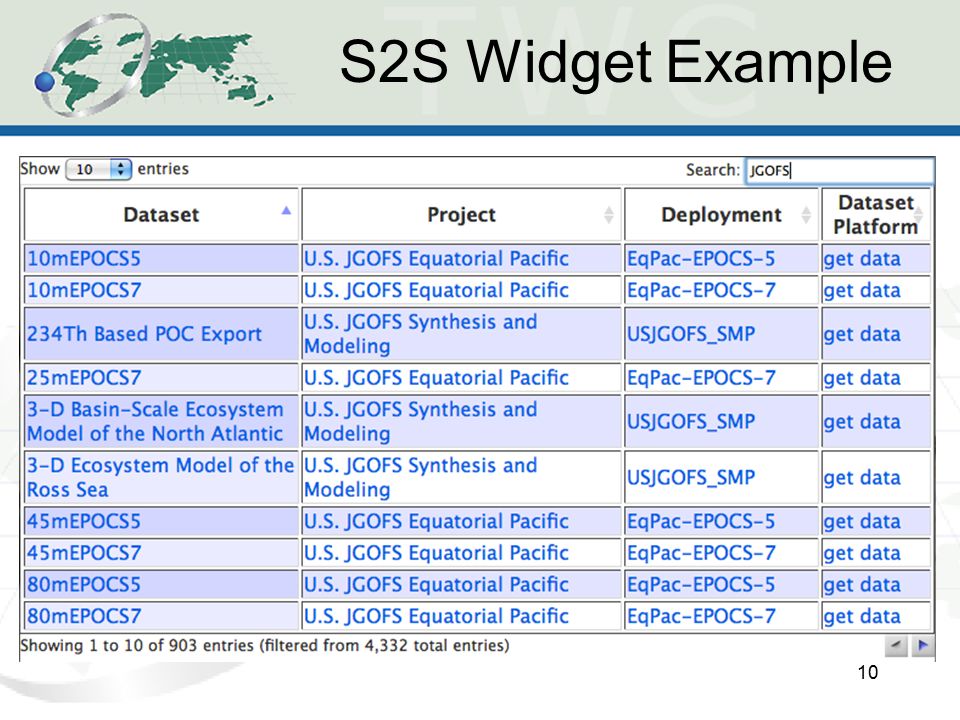Screen dimensions: 960x720
Task: Go to the next page arrow
Action: click(x=923, y=645)
